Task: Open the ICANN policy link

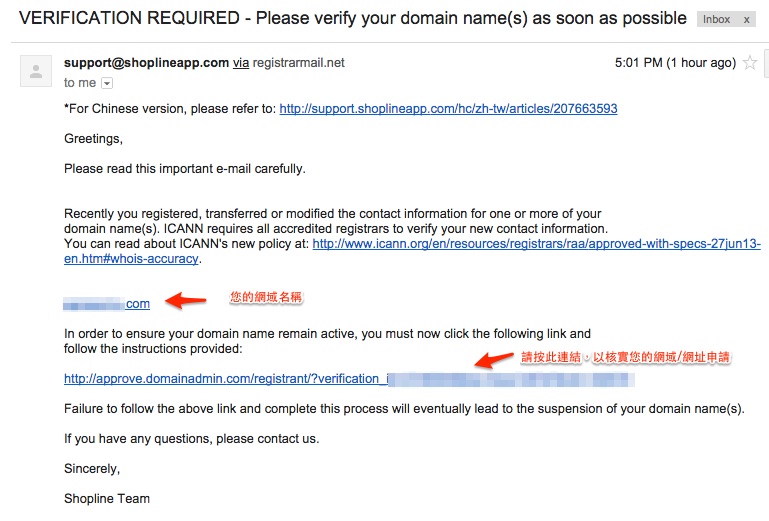Action: pyautogui.click(x=537, y=243)
